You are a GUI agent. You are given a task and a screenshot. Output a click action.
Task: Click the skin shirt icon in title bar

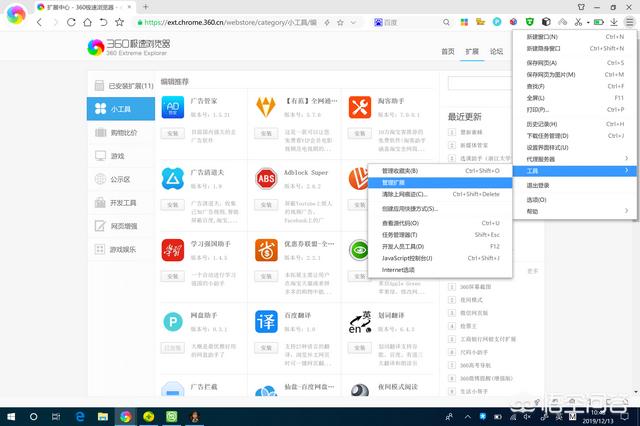[581, 7]
